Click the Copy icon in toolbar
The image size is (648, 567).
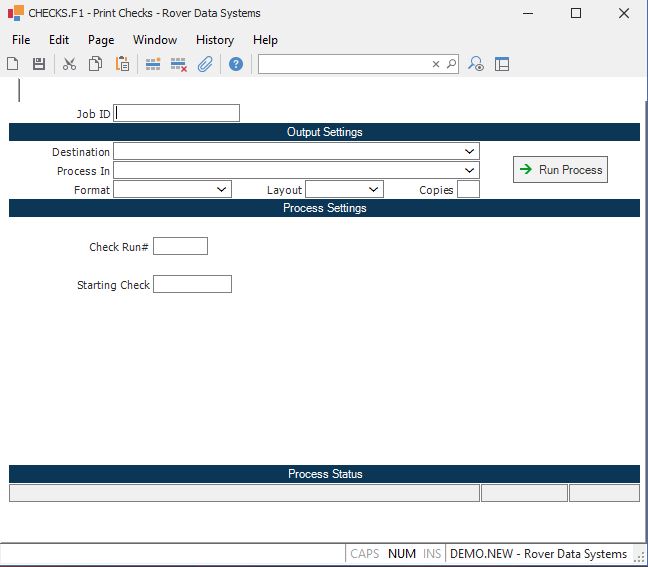pyautogui.click(x=95, y=64)
